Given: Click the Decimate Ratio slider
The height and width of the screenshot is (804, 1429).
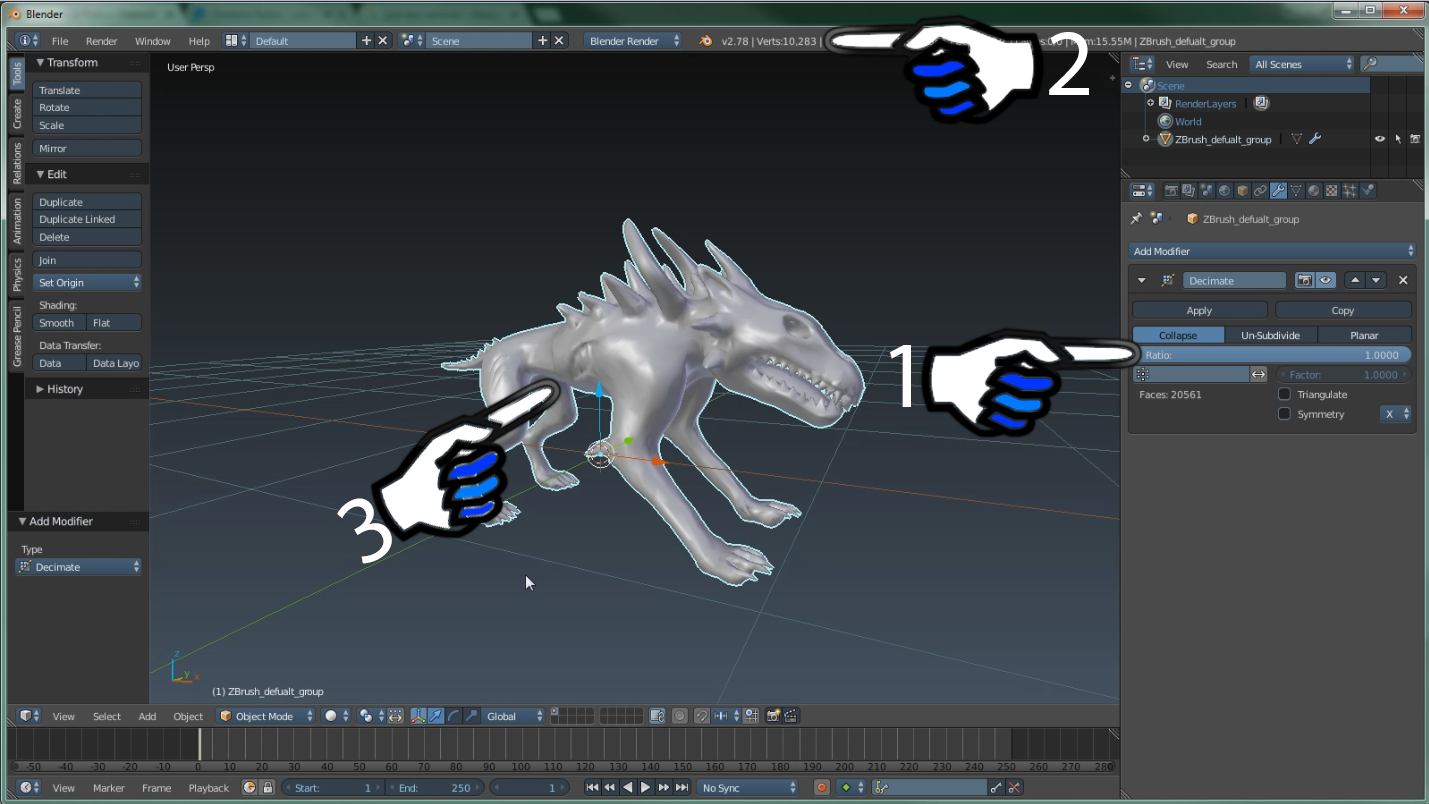Looking at the screenshot, I should (1272, 354).
